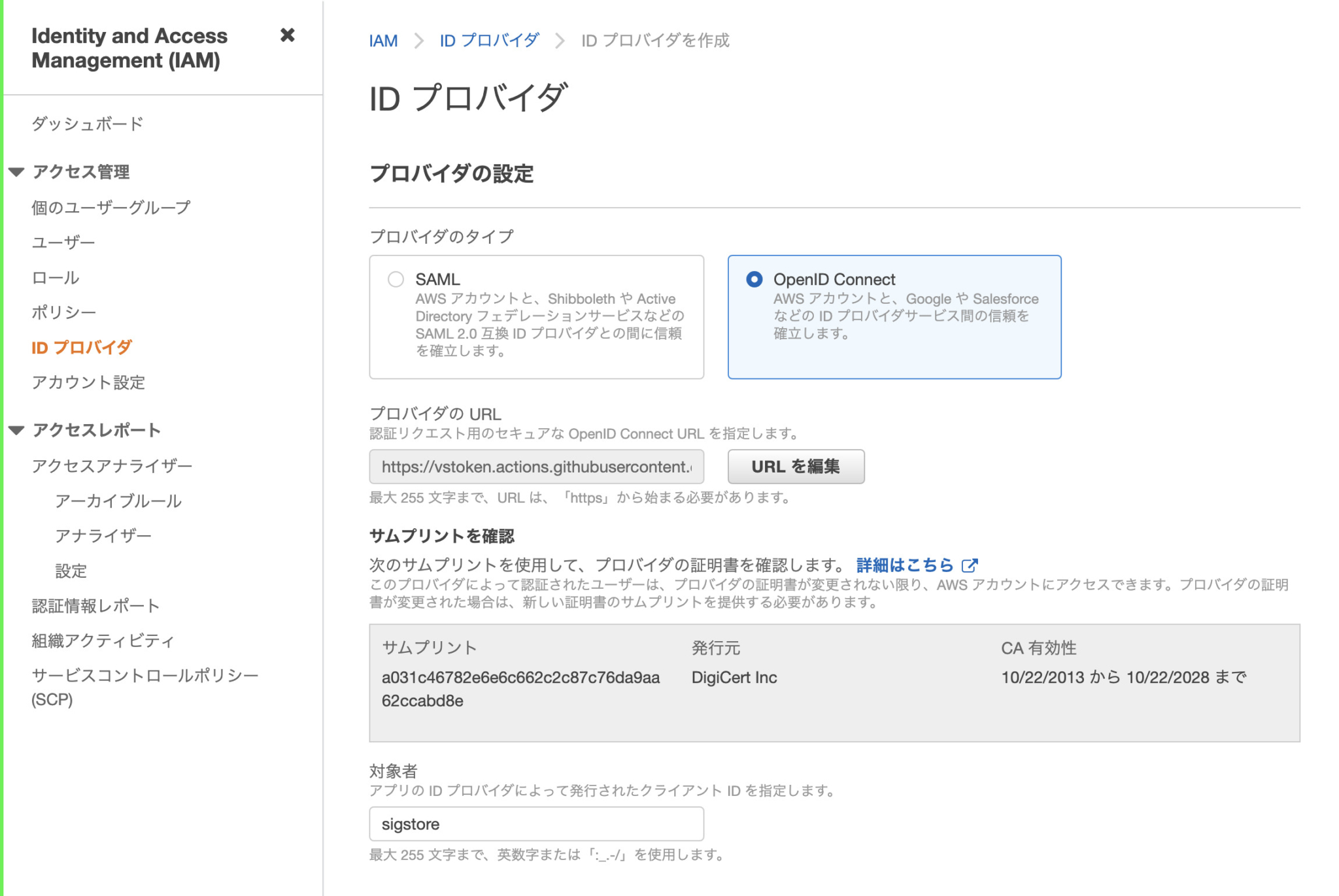The height and width of the screenshot is (896, 1339).
Task: Click the URL を編集 button
Action: [x=796, y=466]
